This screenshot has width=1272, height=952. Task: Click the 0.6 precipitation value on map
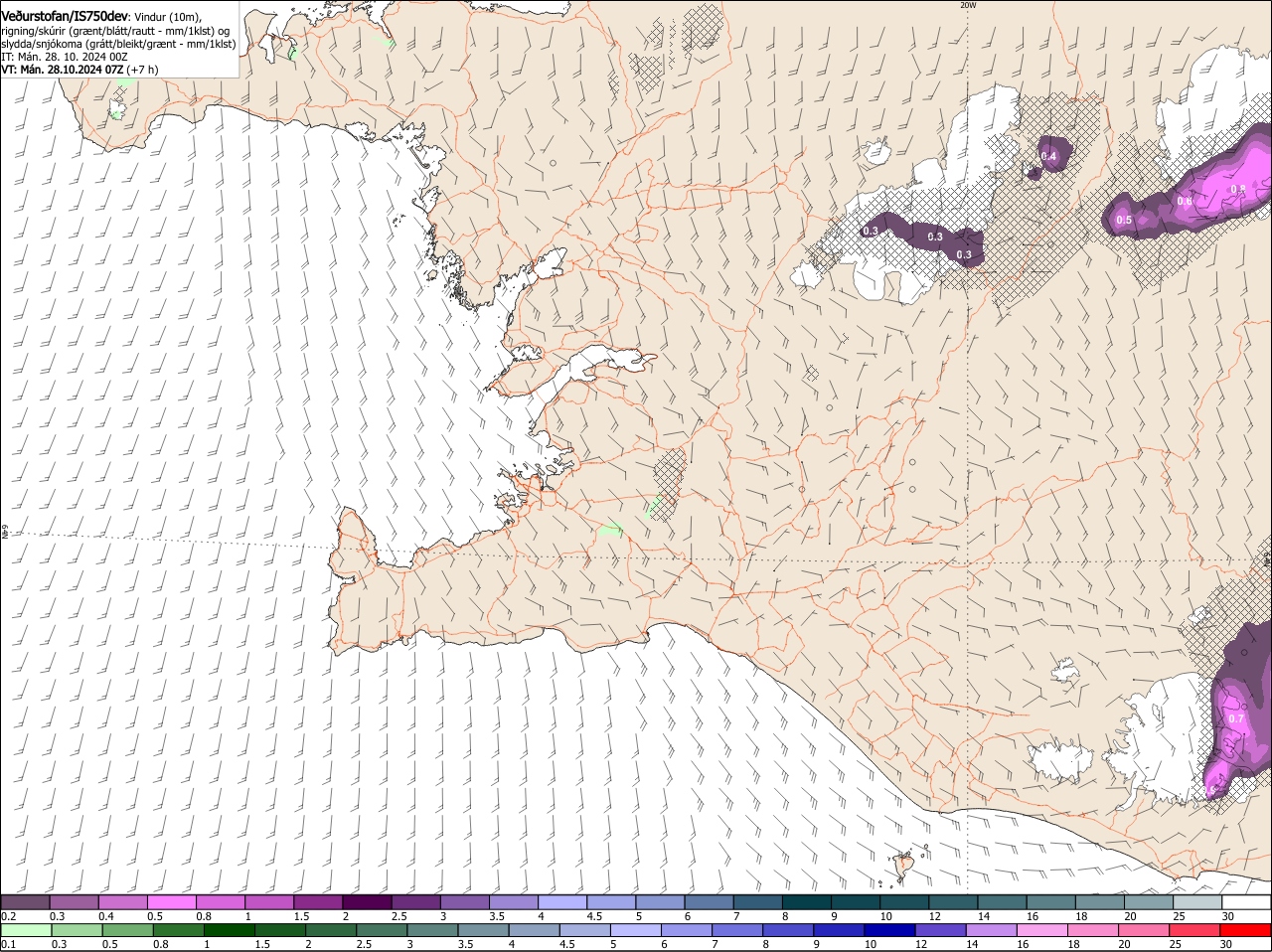pyautogui.click(x=1185, y=201)
